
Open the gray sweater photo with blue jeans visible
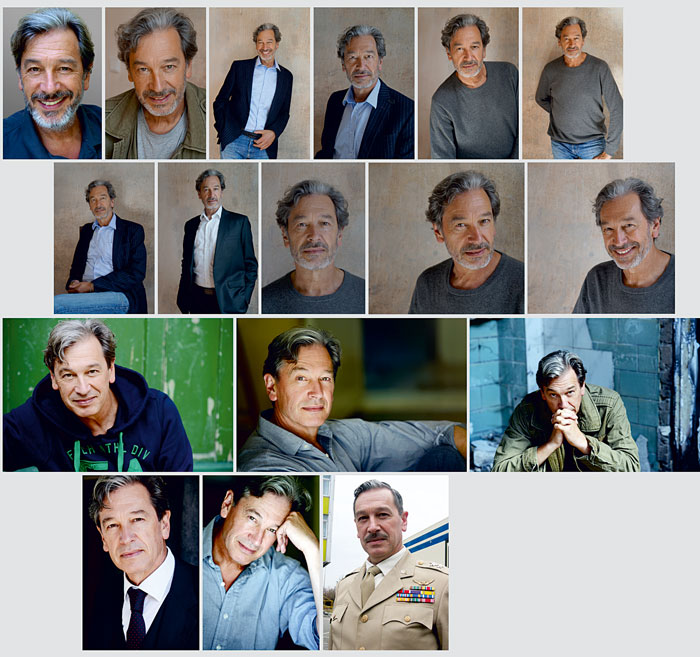[x=572, y=83]
